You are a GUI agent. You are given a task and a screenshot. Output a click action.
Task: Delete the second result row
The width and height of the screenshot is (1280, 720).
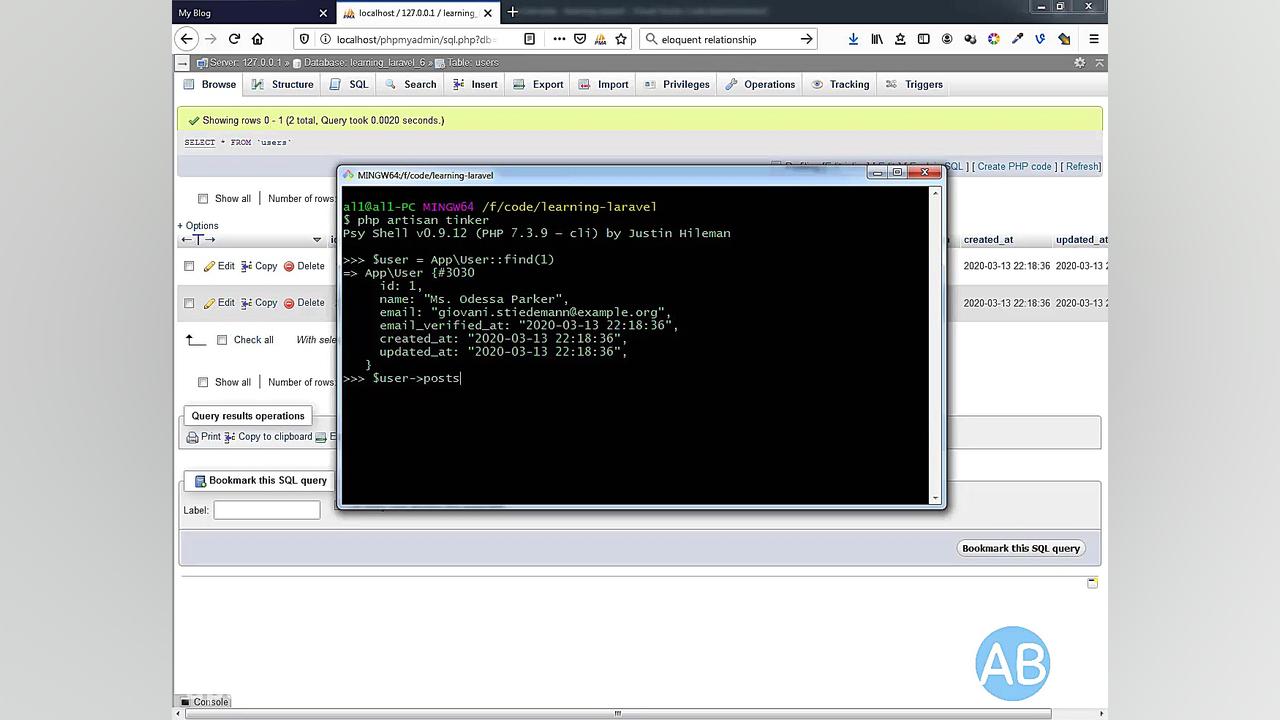[304, 303]
